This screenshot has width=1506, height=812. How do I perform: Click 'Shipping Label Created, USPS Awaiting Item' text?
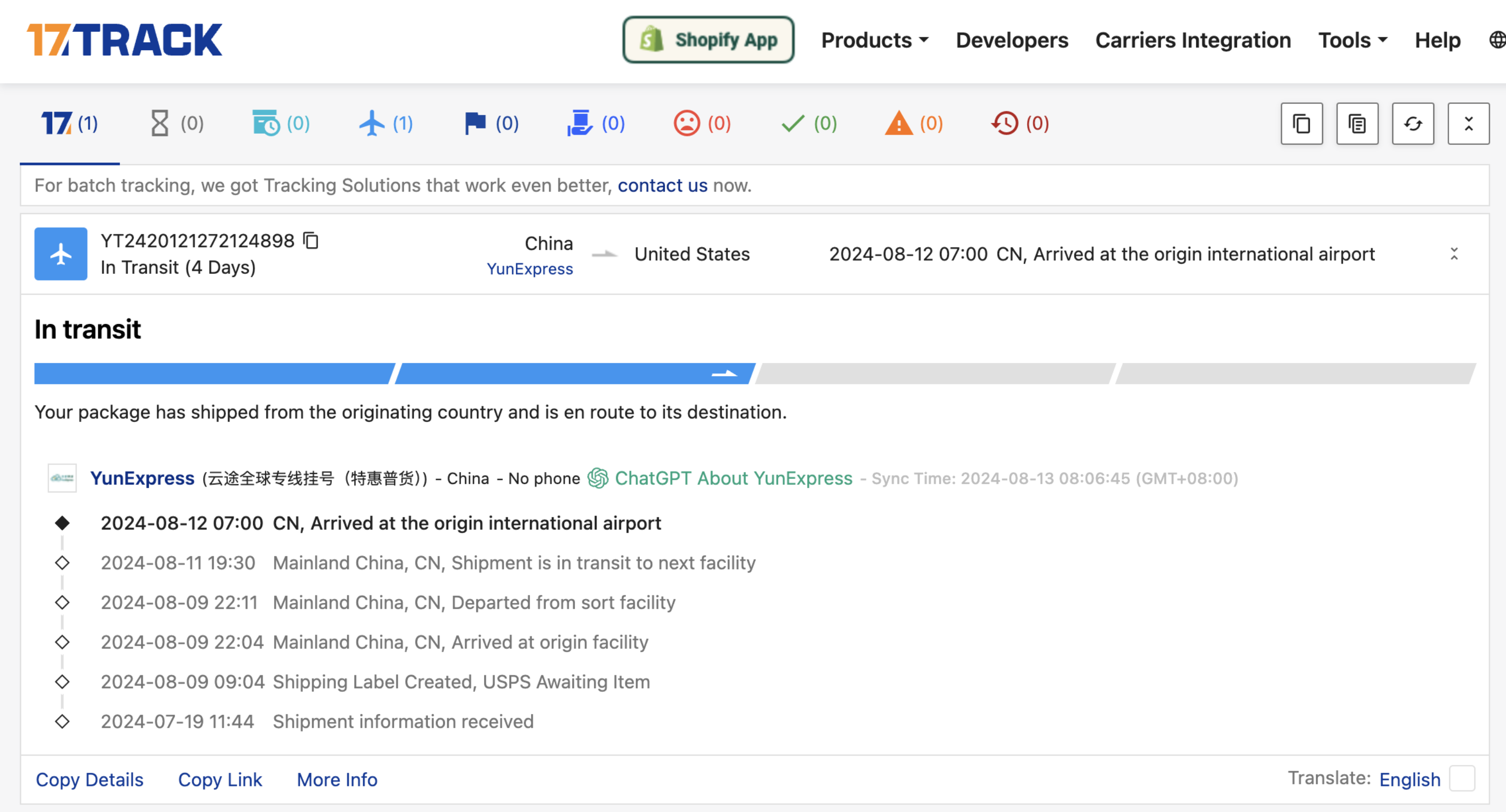click(x=461, y=682)
